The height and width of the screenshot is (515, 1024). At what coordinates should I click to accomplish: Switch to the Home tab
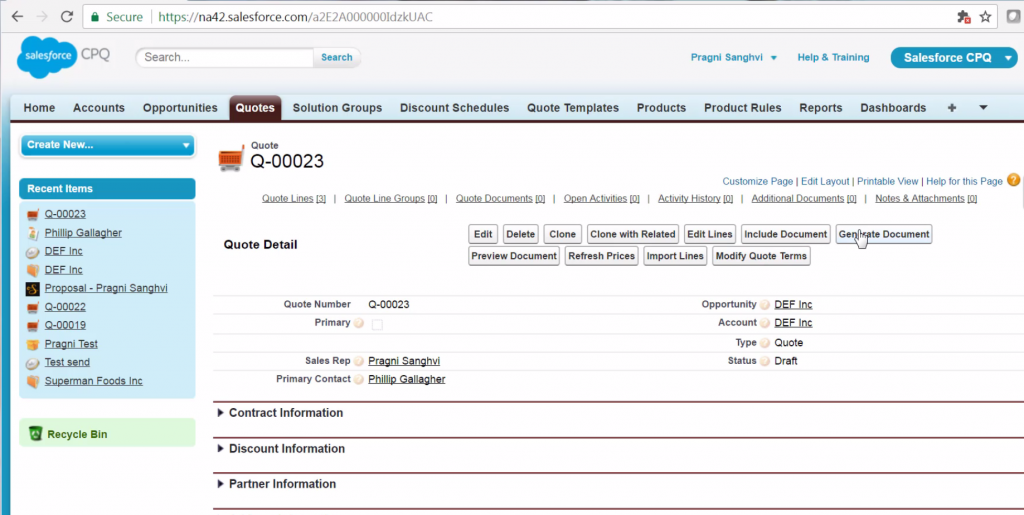pos(39,108)
